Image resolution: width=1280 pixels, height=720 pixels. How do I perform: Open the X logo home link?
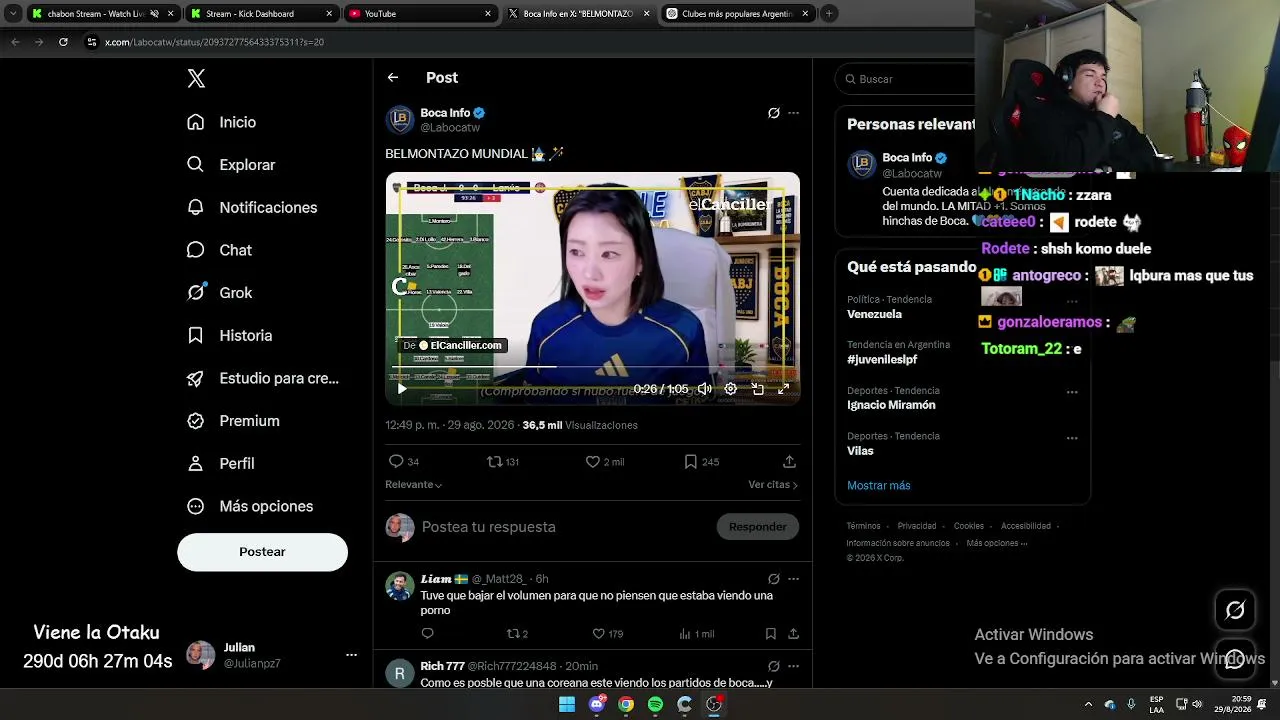point(196,79)
